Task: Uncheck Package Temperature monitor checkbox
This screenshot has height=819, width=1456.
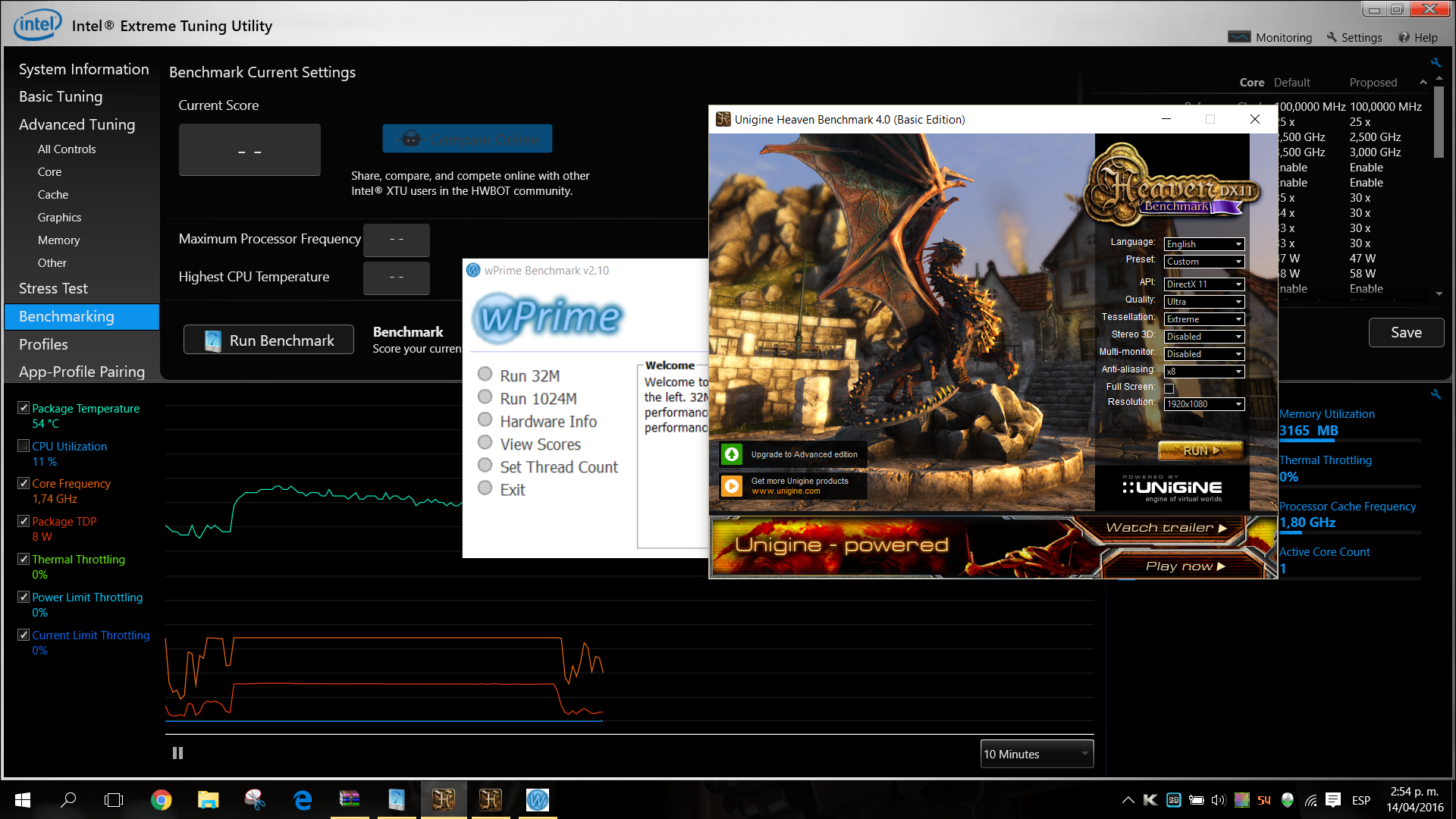Action: pos(24,408)
